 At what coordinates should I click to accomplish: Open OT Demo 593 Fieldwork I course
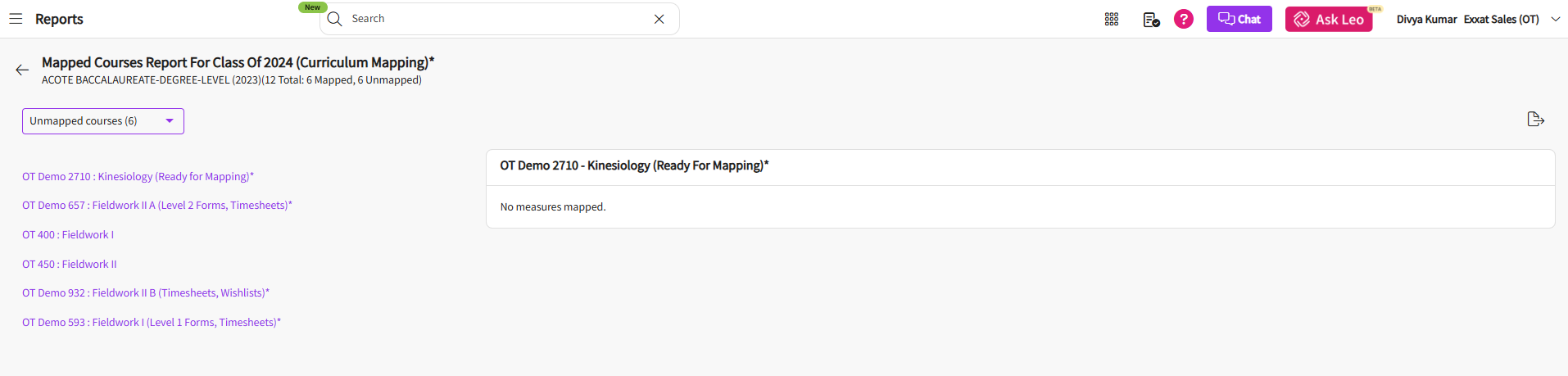click(x=151, y=323)
